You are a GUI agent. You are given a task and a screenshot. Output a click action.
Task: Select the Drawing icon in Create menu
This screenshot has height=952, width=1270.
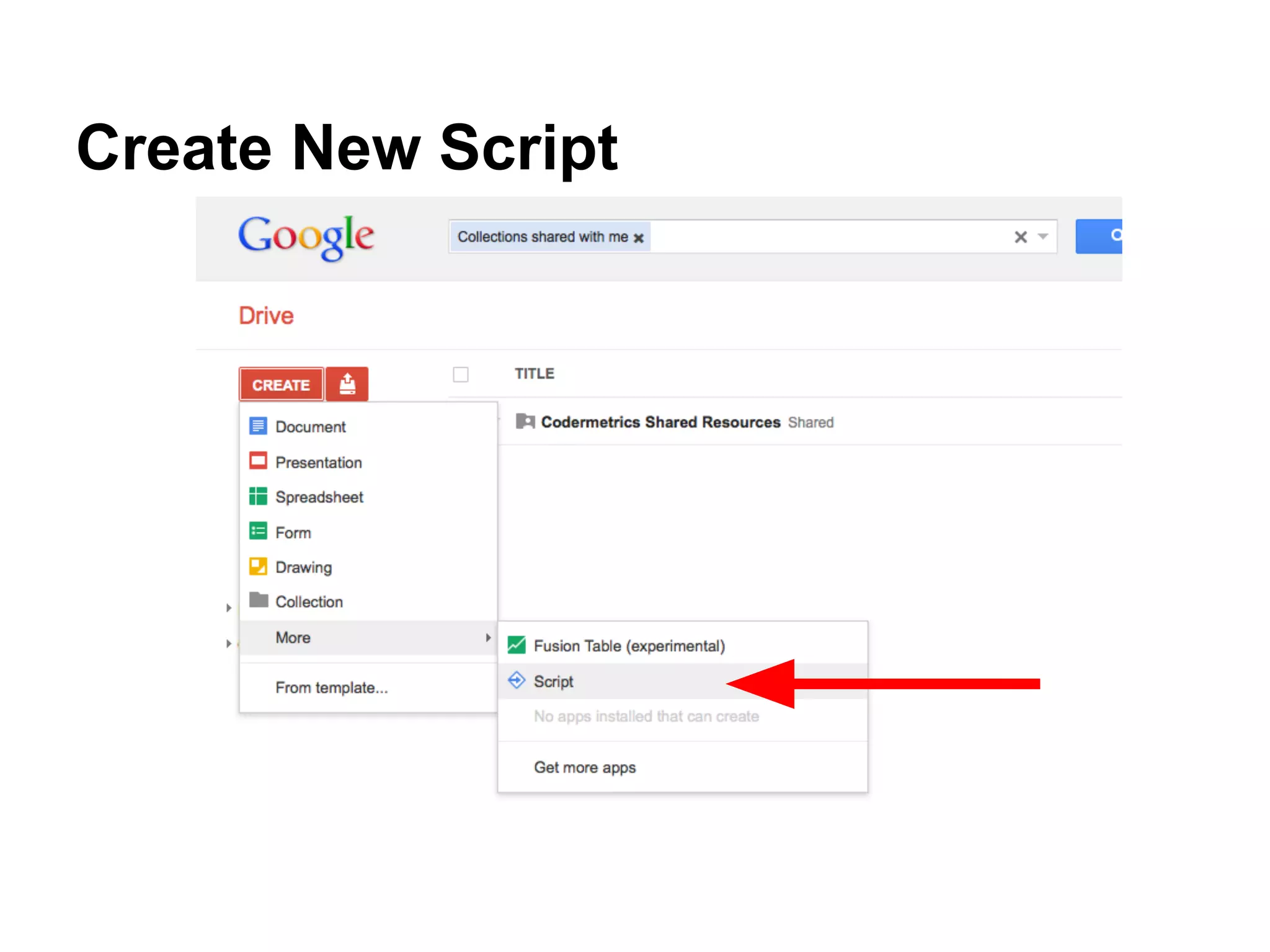tap(258, 566)
